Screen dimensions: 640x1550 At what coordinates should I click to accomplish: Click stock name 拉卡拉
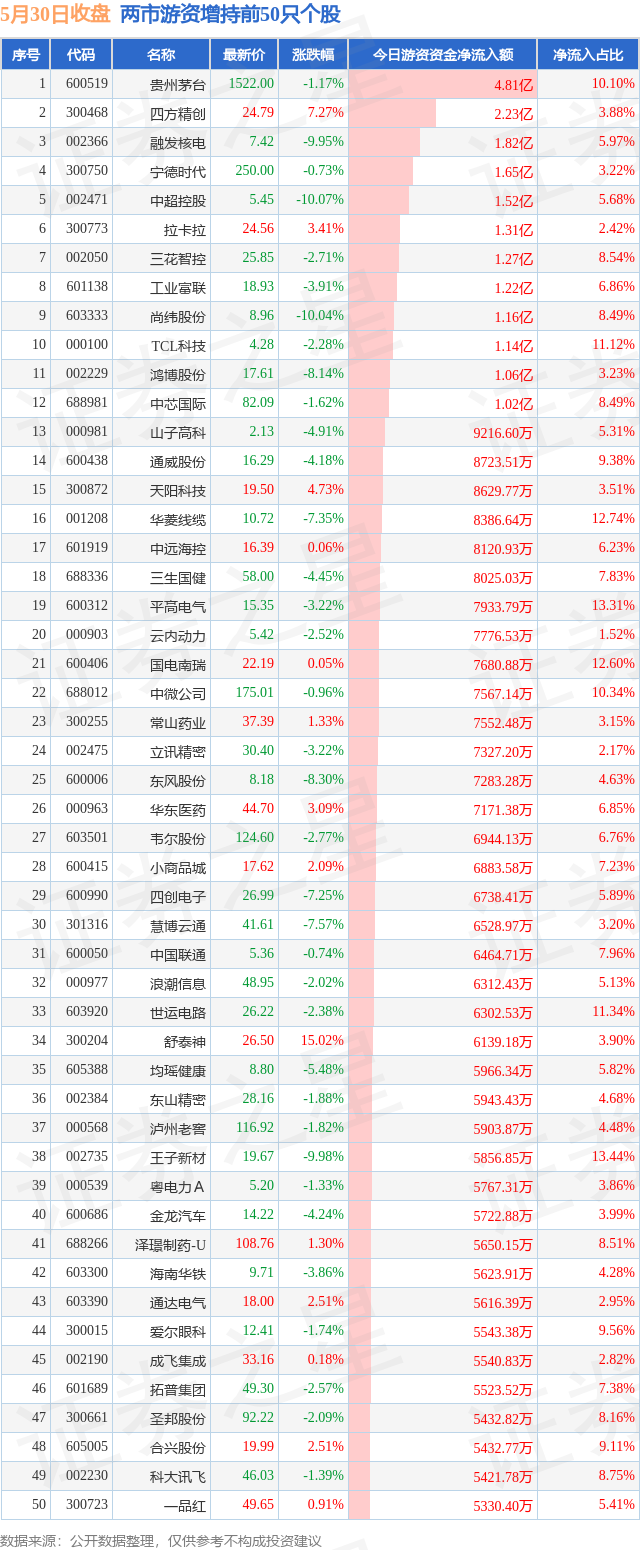click(185, 230)
